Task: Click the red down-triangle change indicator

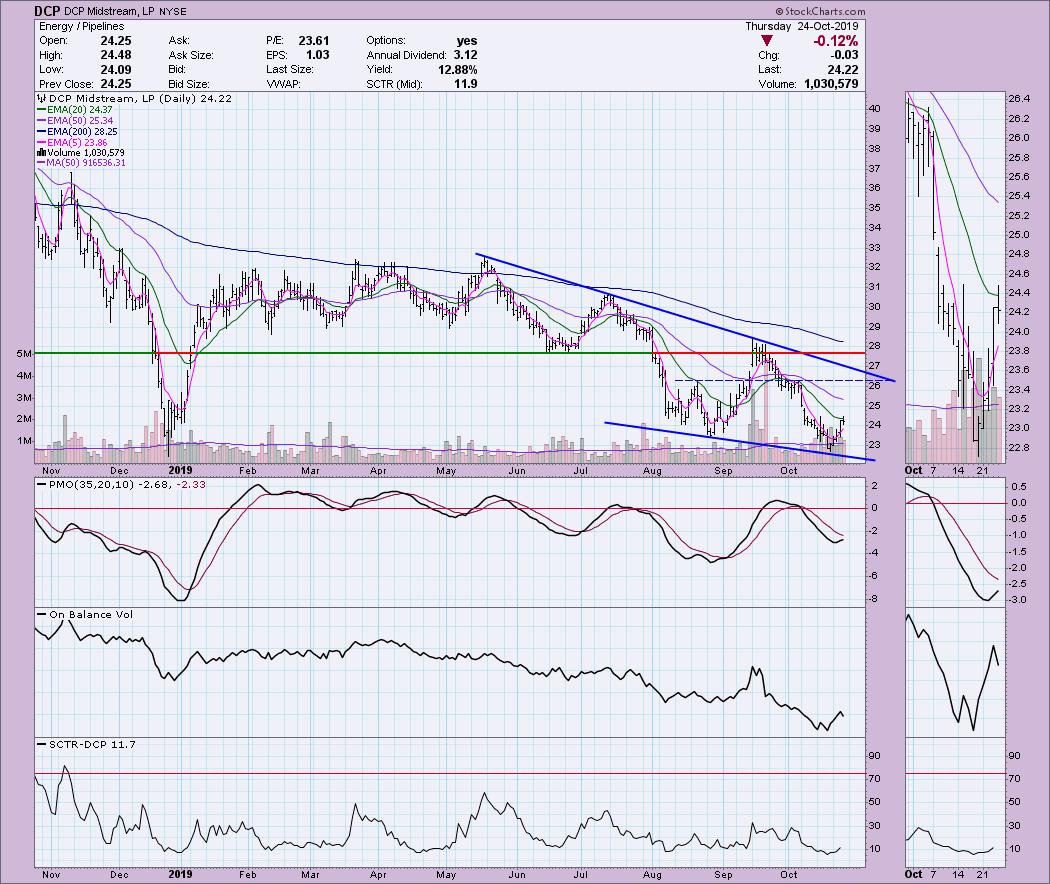Action: pyautogui.click(x=767, y=41)
